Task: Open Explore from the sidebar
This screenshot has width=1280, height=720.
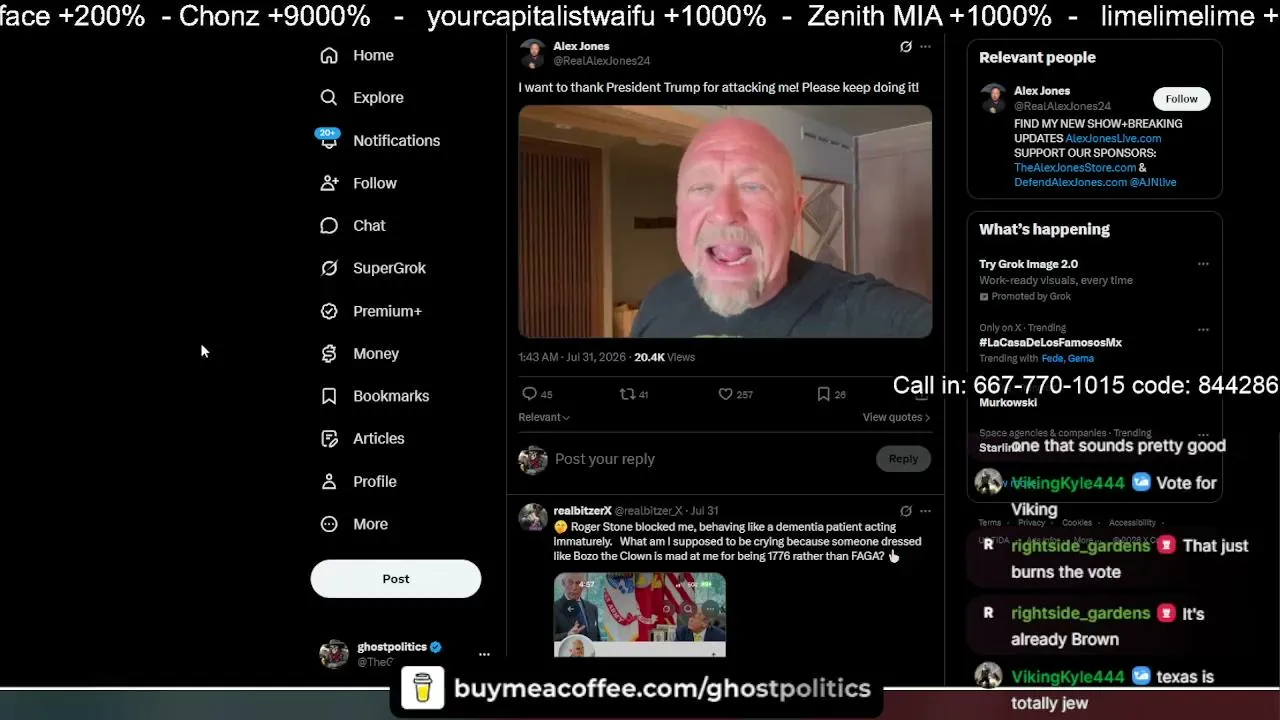Action: coord(361,98)
